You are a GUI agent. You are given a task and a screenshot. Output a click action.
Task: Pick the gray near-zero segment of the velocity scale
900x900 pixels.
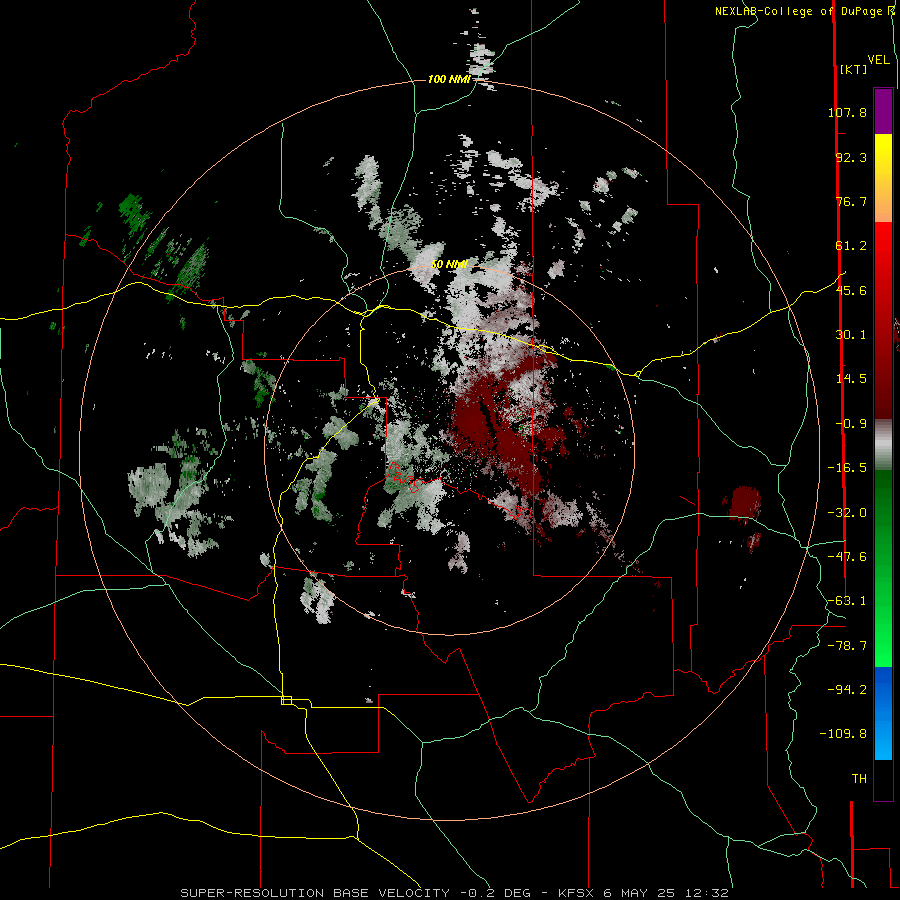click(x=883, y=445)
